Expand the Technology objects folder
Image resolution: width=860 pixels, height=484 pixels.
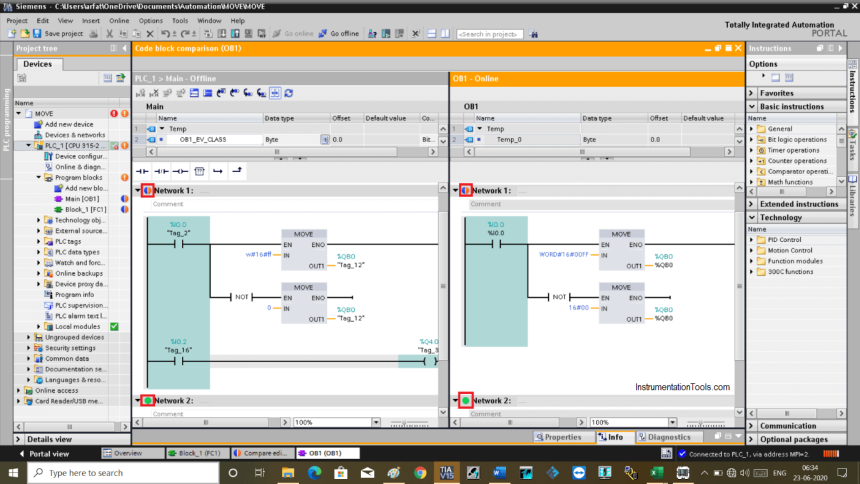(38, 220)
